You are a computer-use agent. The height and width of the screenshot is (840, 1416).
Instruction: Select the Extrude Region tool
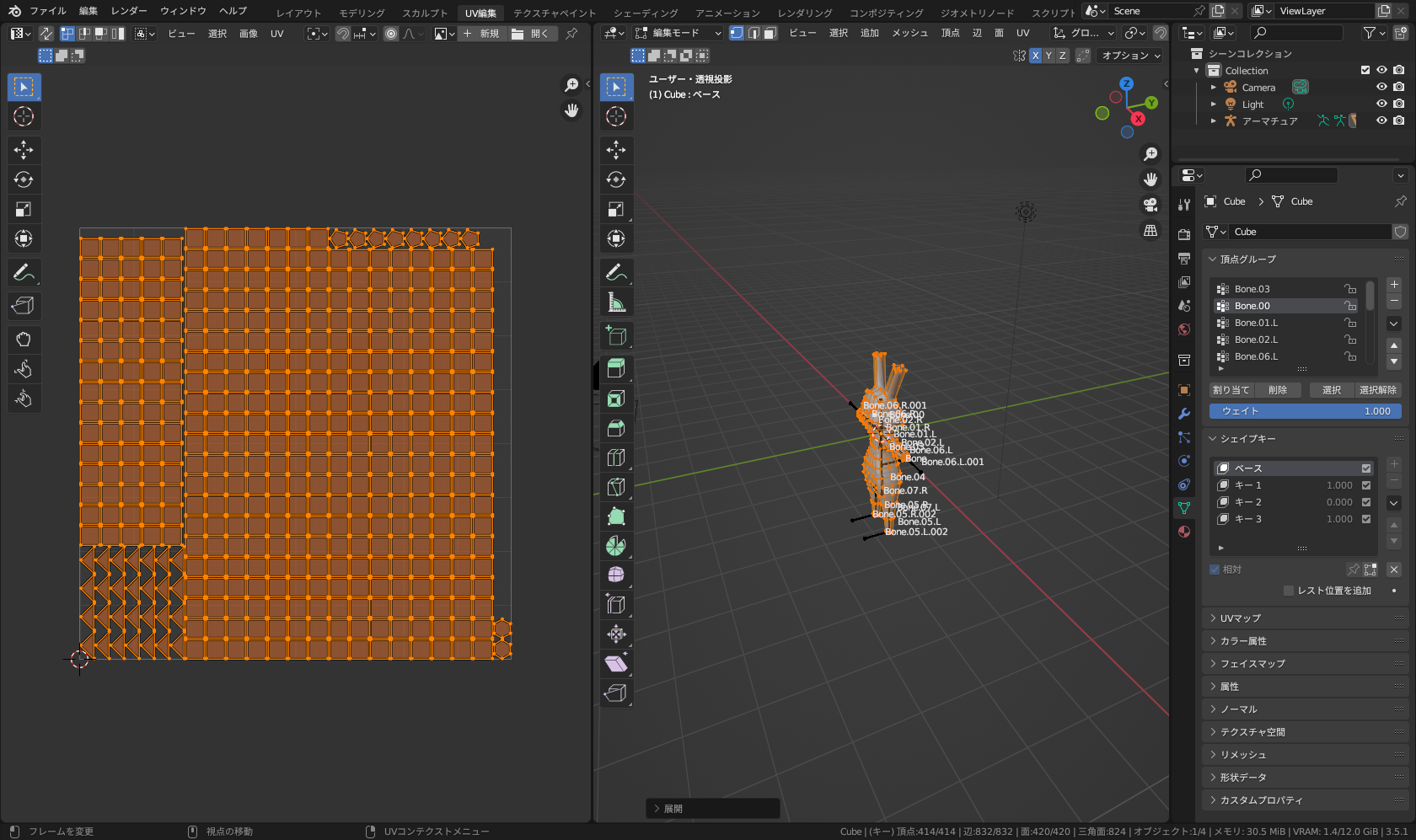pyautogui.click(x=616, y=369)
